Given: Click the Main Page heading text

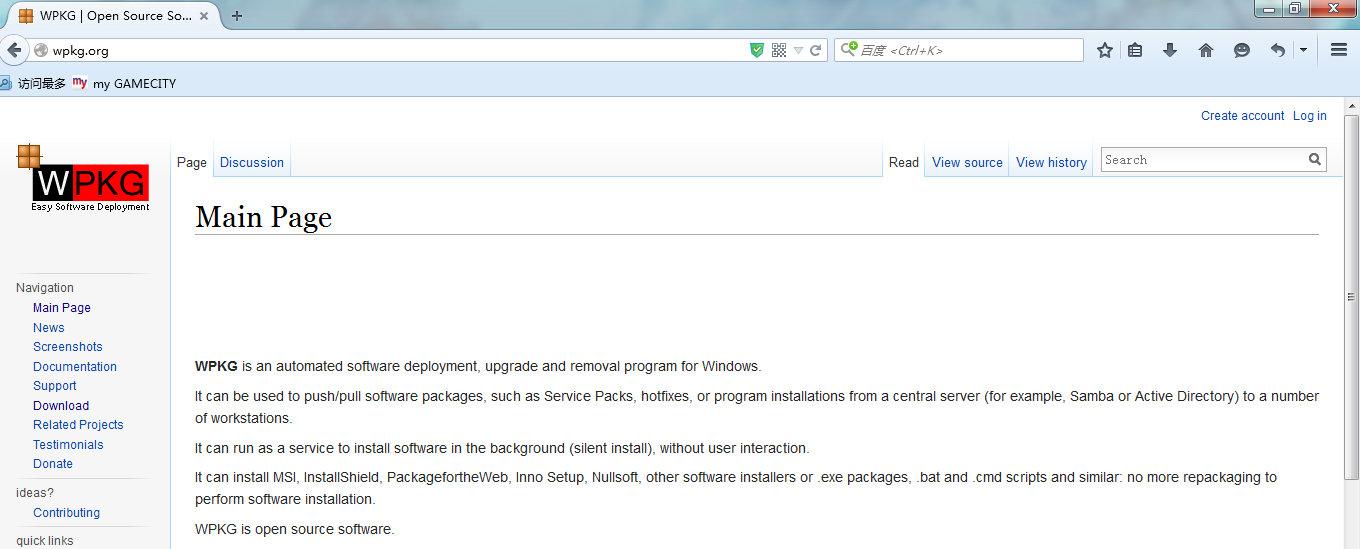Looking at the screenshot, I should [264, 217].
